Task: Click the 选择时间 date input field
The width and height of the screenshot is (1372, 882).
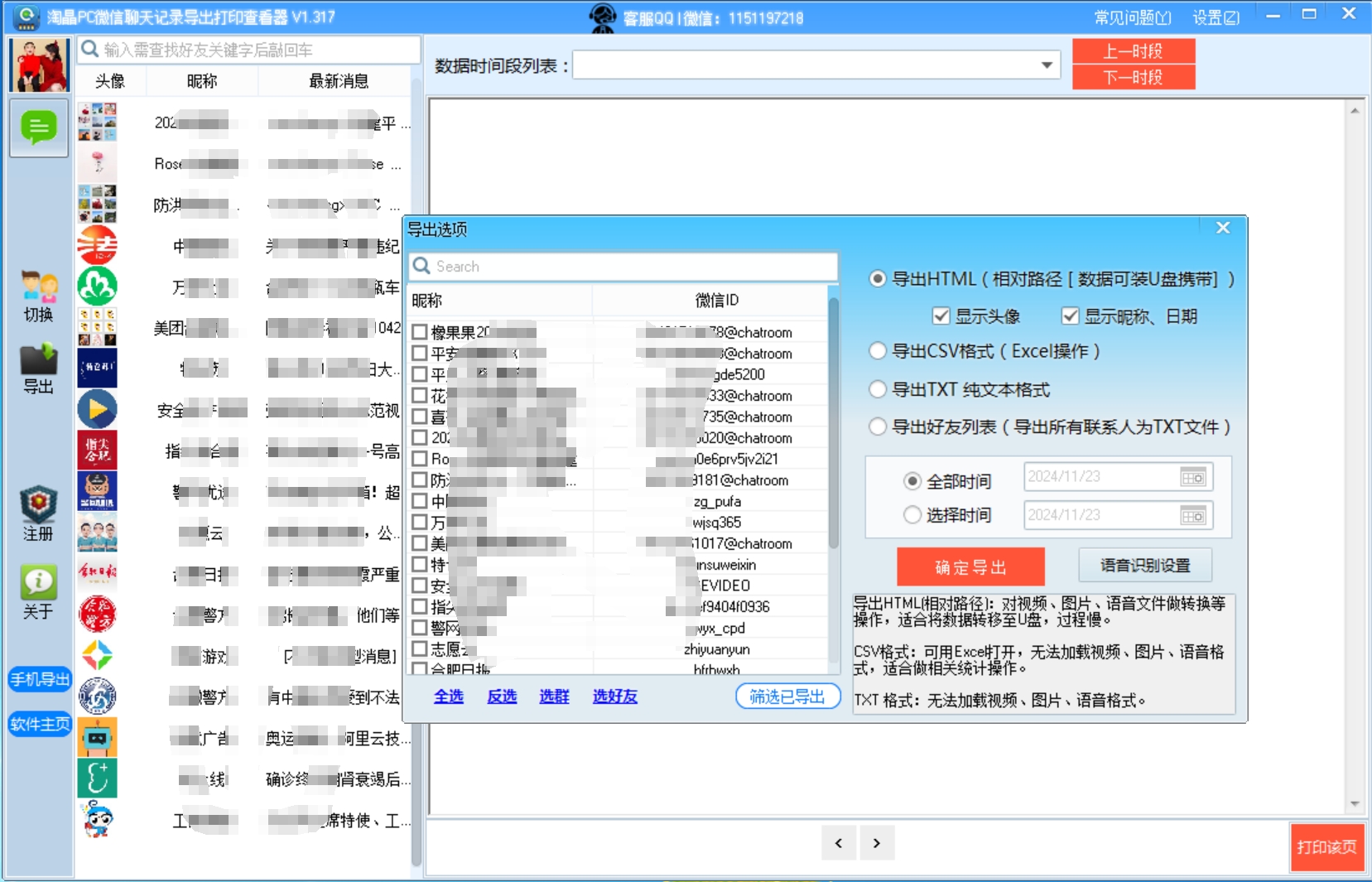Action: click(1119, 515)
